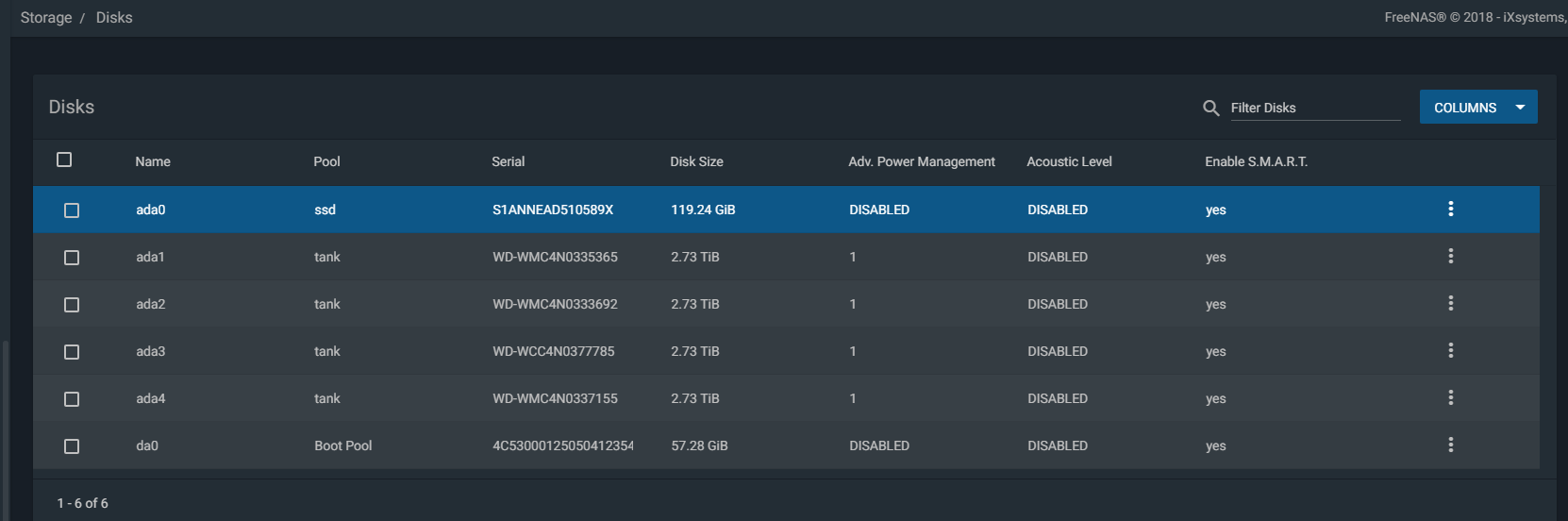Click the Disks table title
Image resolution: width=1568 pixels, height=521 pixels.
pos(72,107)
